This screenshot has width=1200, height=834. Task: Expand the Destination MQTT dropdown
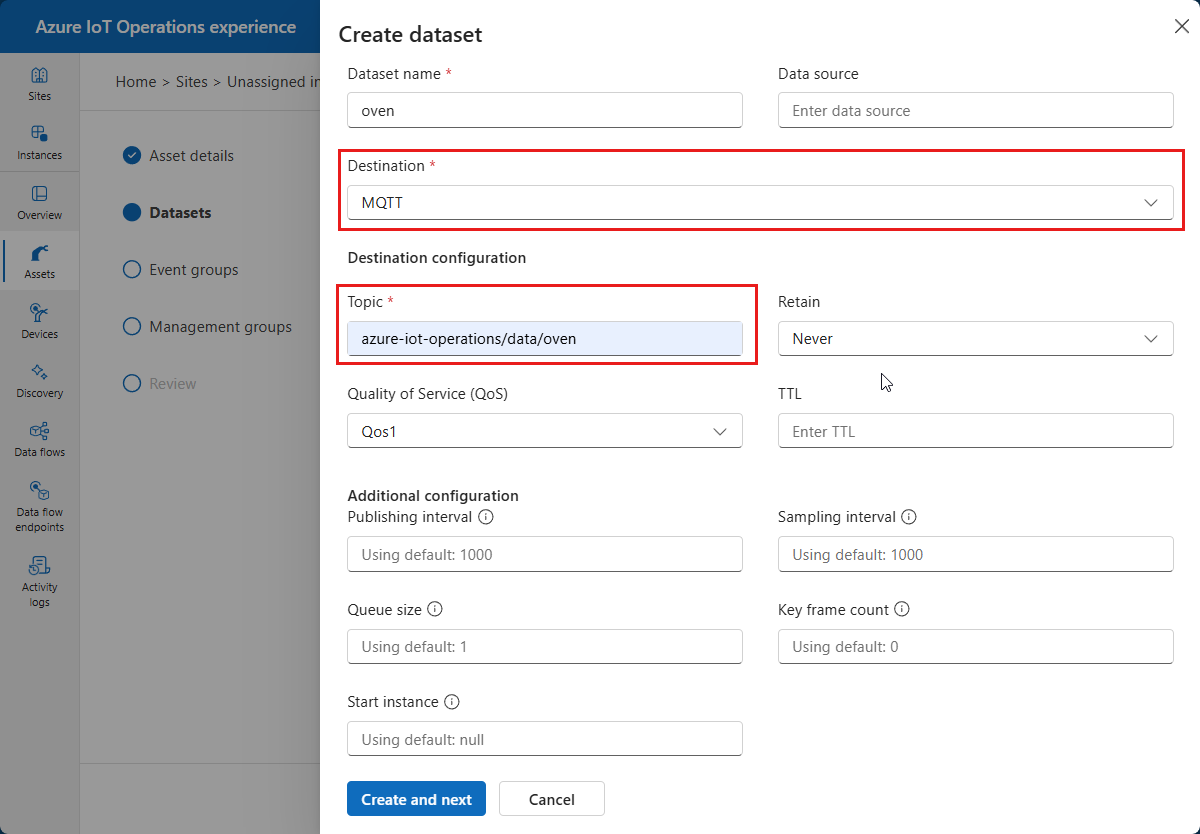pos(760,203)
